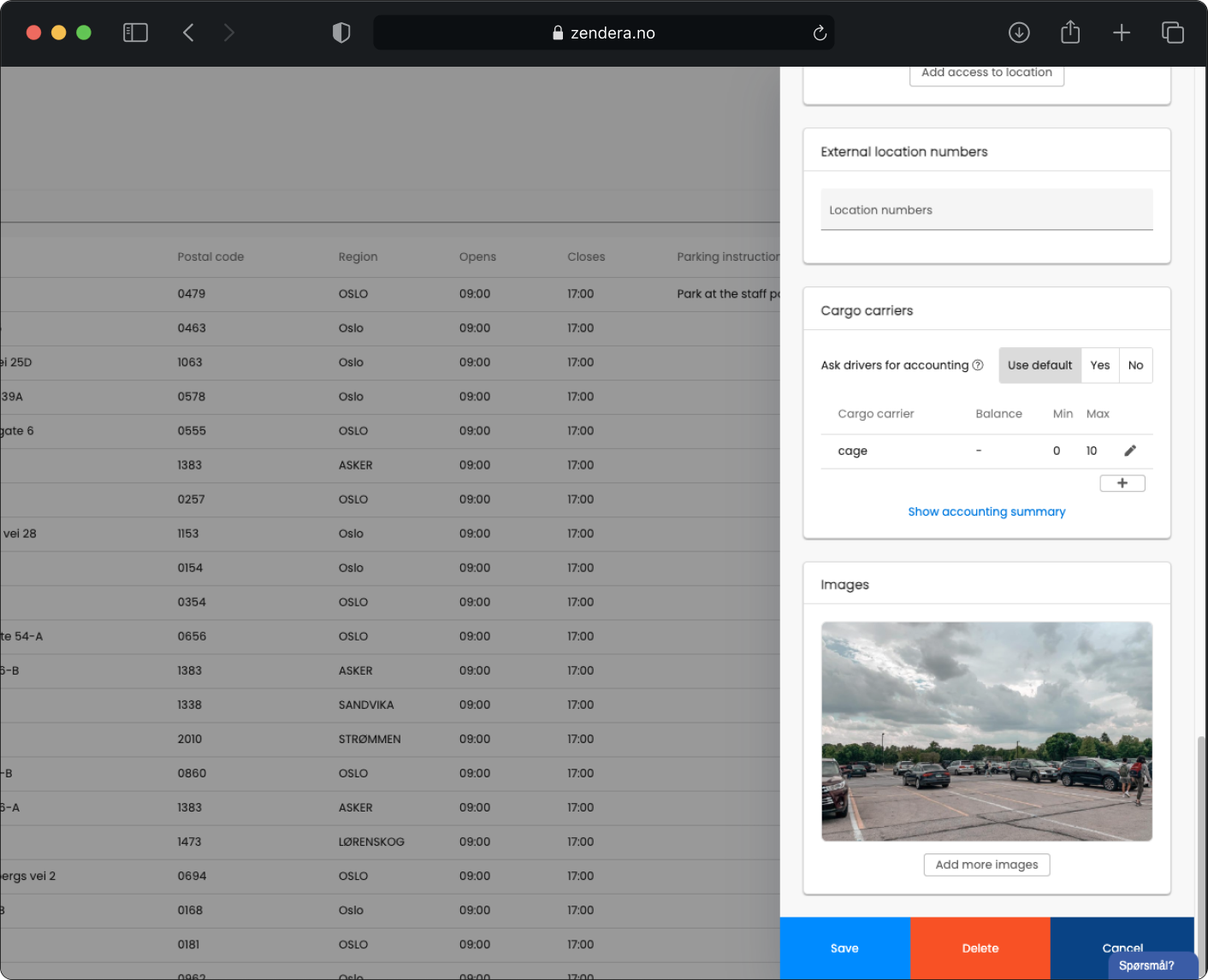
Task: Add a new cargo carrier row
Action: (1122, 483)
